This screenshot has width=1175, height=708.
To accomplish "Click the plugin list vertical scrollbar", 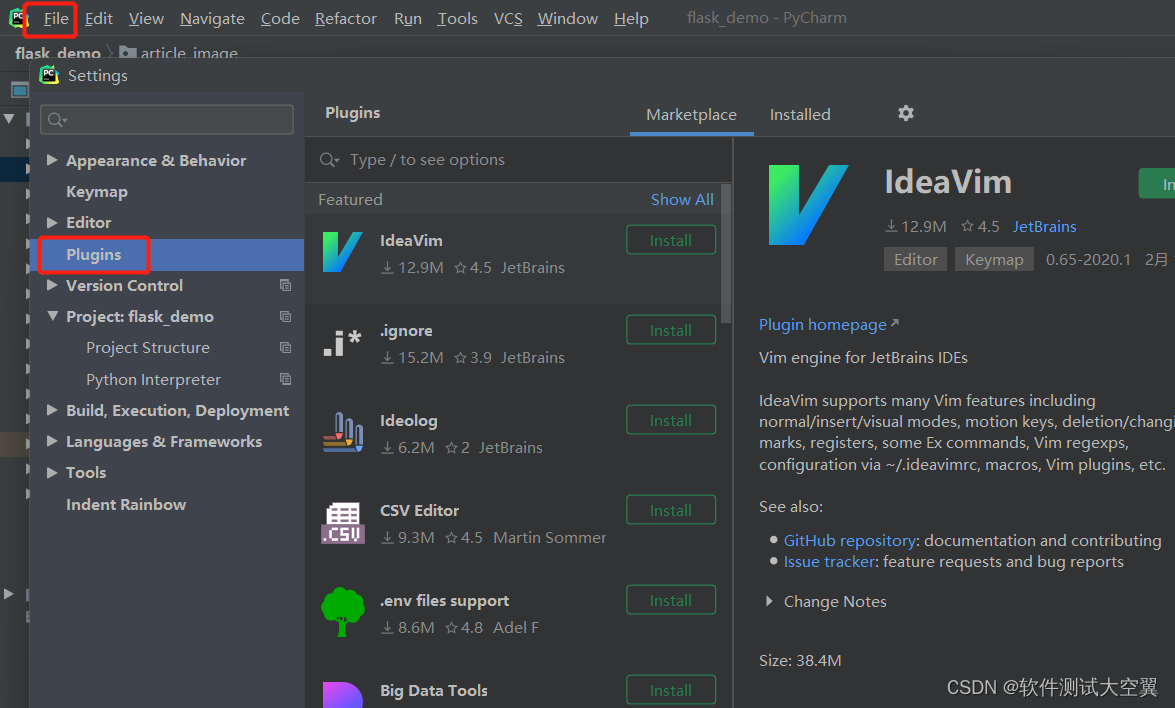I will [x=725, y=253].
